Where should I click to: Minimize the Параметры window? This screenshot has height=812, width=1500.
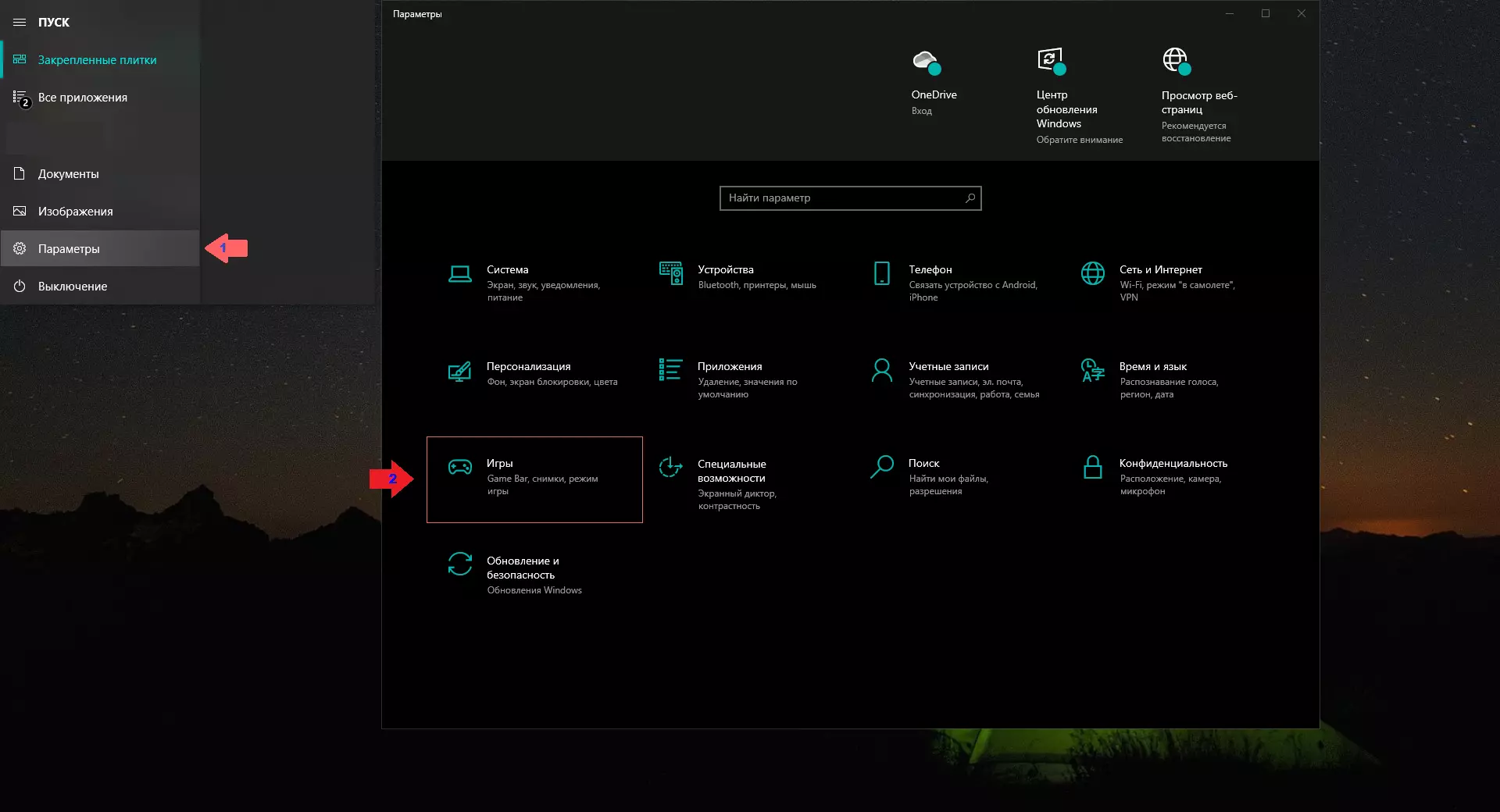point(1230,13)
